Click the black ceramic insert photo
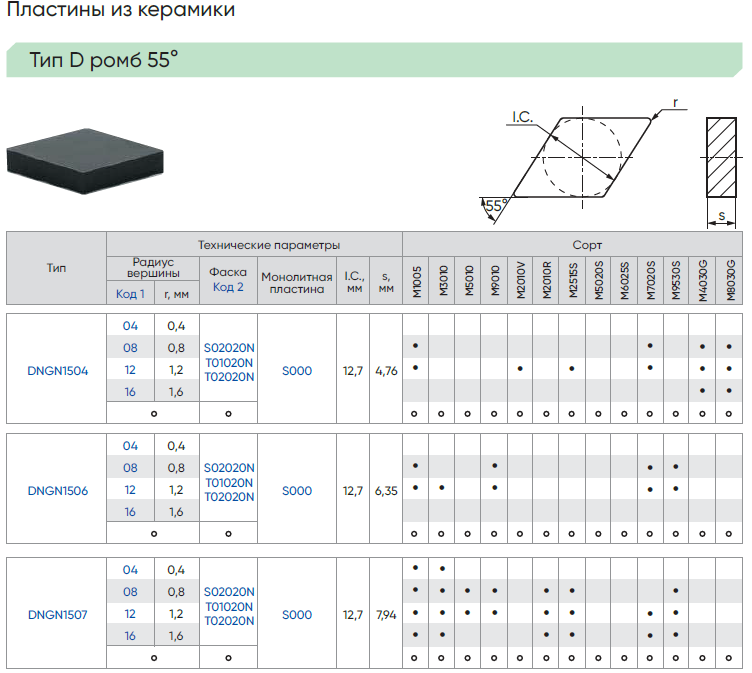The height and width of the screenshot is (673, 752). pyautogui.click(x=85, y=161)
